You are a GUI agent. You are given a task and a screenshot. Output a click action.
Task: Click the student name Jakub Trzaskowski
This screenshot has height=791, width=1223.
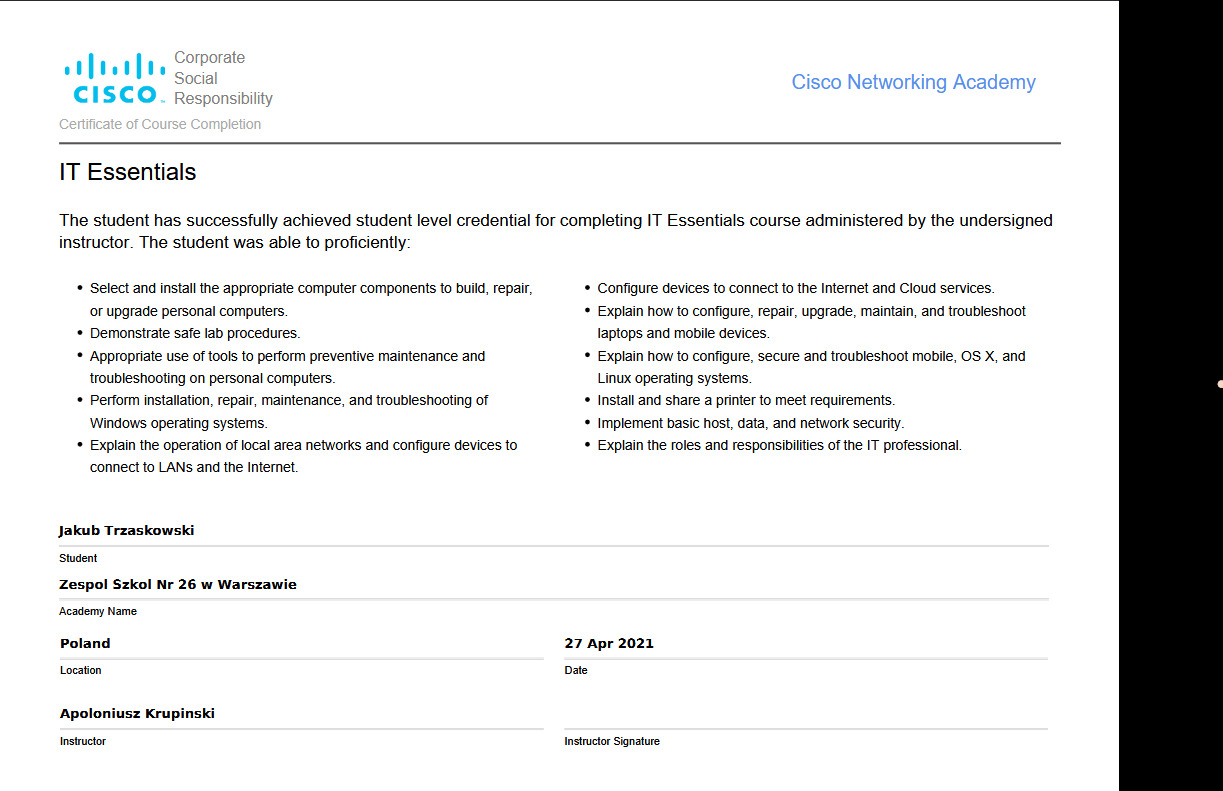pyautogui.click(x=126, y=531)
